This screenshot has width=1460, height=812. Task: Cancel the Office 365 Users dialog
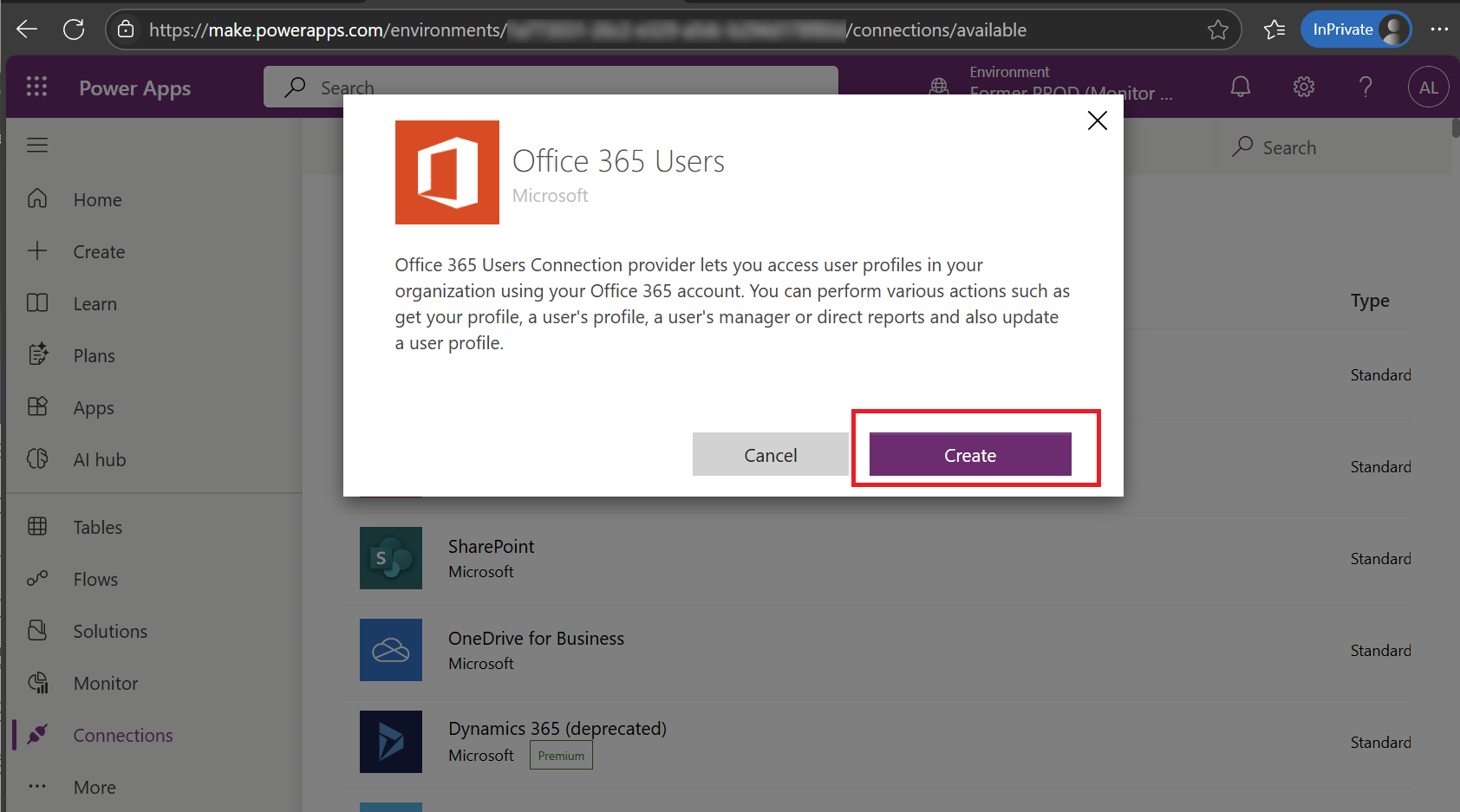tap(770, 454)
